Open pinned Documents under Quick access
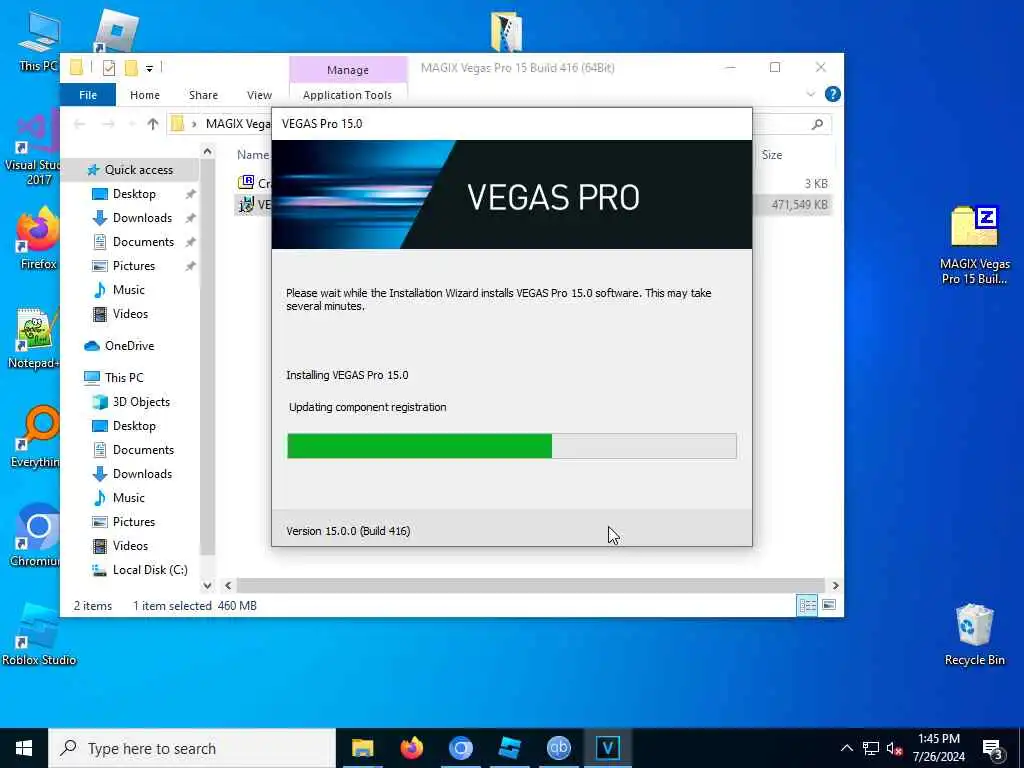This screenshot has height=768, width=1024. coord(143,242)
